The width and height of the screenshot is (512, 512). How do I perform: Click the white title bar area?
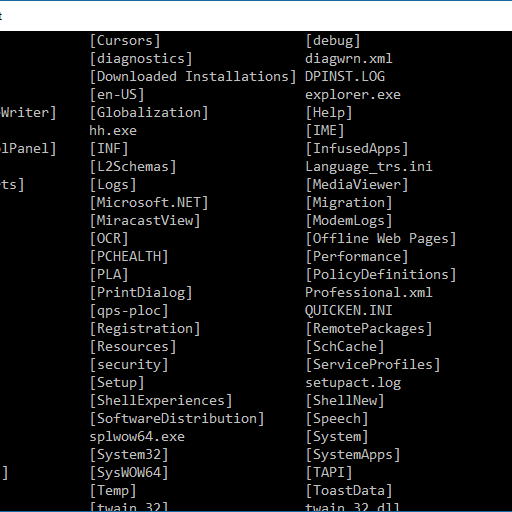pyautogui.click(x=256, y=16)
